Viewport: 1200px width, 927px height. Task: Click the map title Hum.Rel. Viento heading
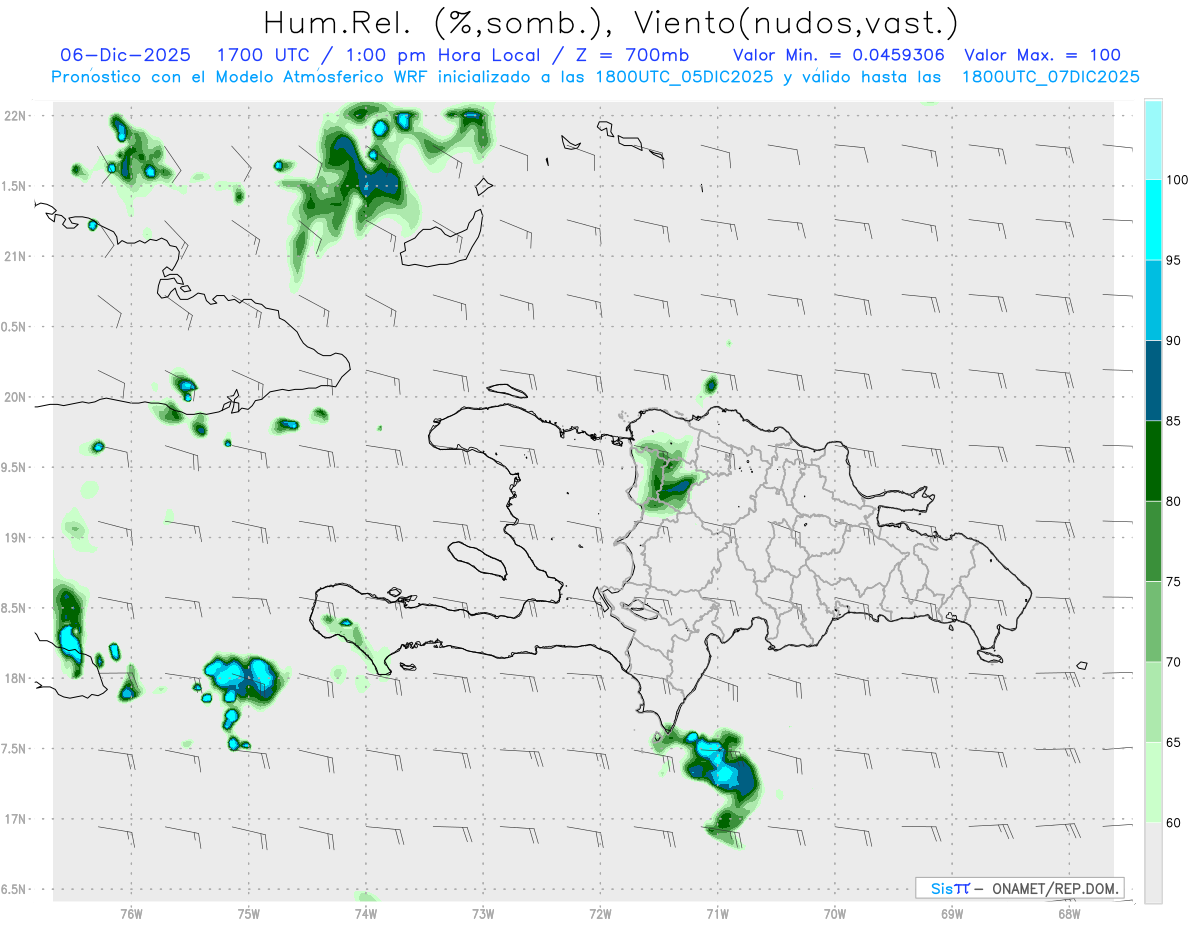click(610, 22)
